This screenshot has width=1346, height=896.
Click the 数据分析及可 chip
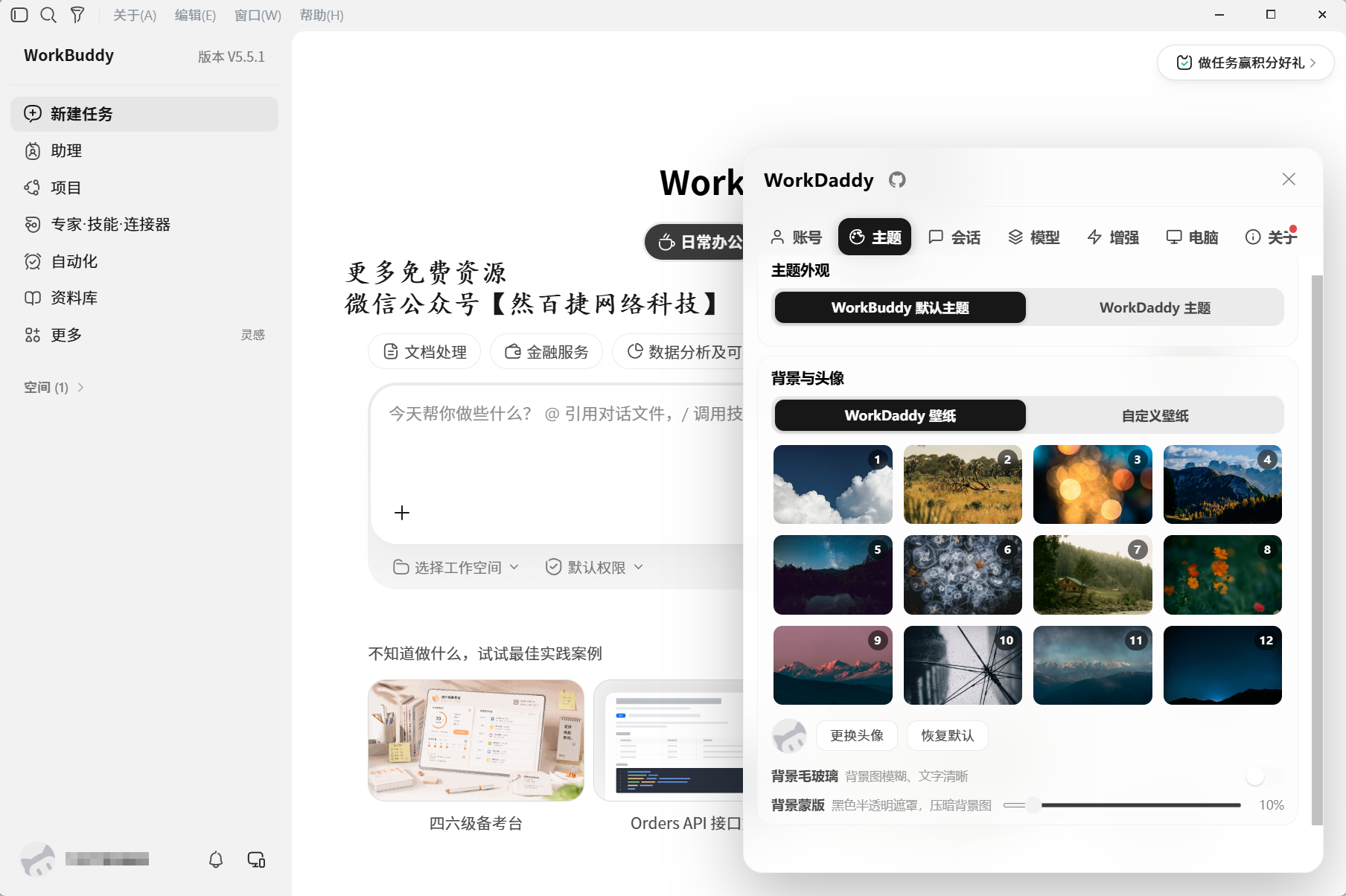[x=679, y=351]
